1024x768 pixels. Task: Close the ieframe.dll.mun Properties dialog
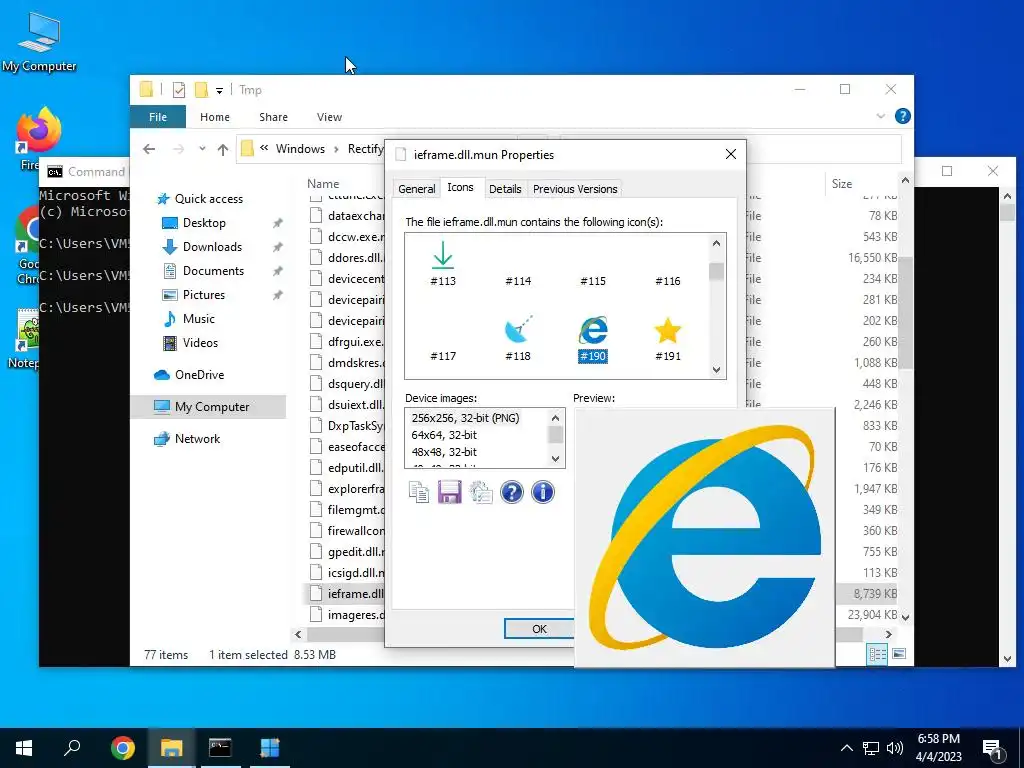tap(731, 154)
